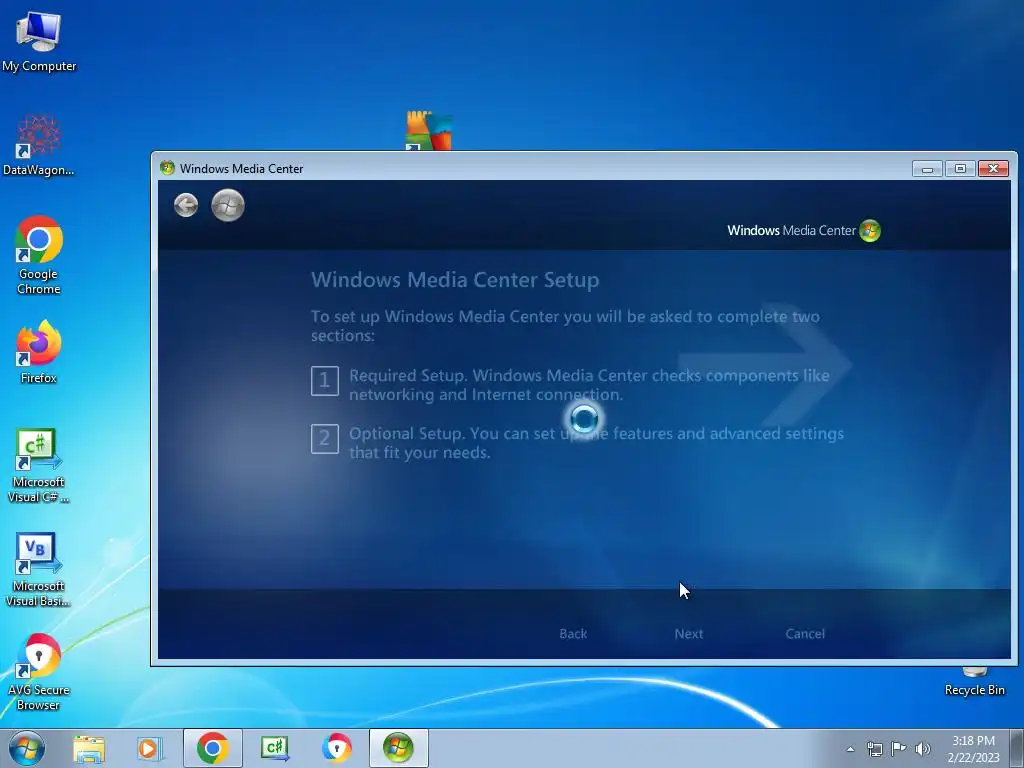Click the Windows Media Center logo orb
The height and width of the screenshot is (768, 1024).
pos(870,231)
